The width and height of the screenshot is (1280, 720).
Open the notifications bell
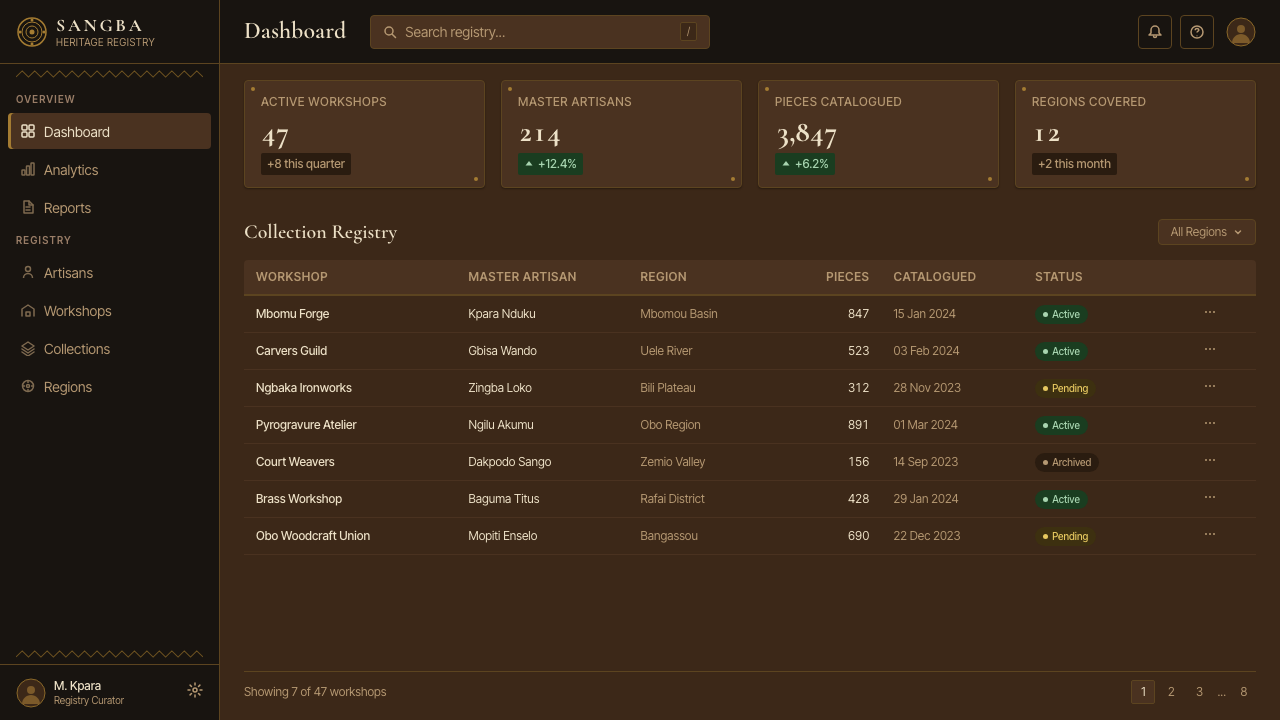click(x=1155, y=32)
